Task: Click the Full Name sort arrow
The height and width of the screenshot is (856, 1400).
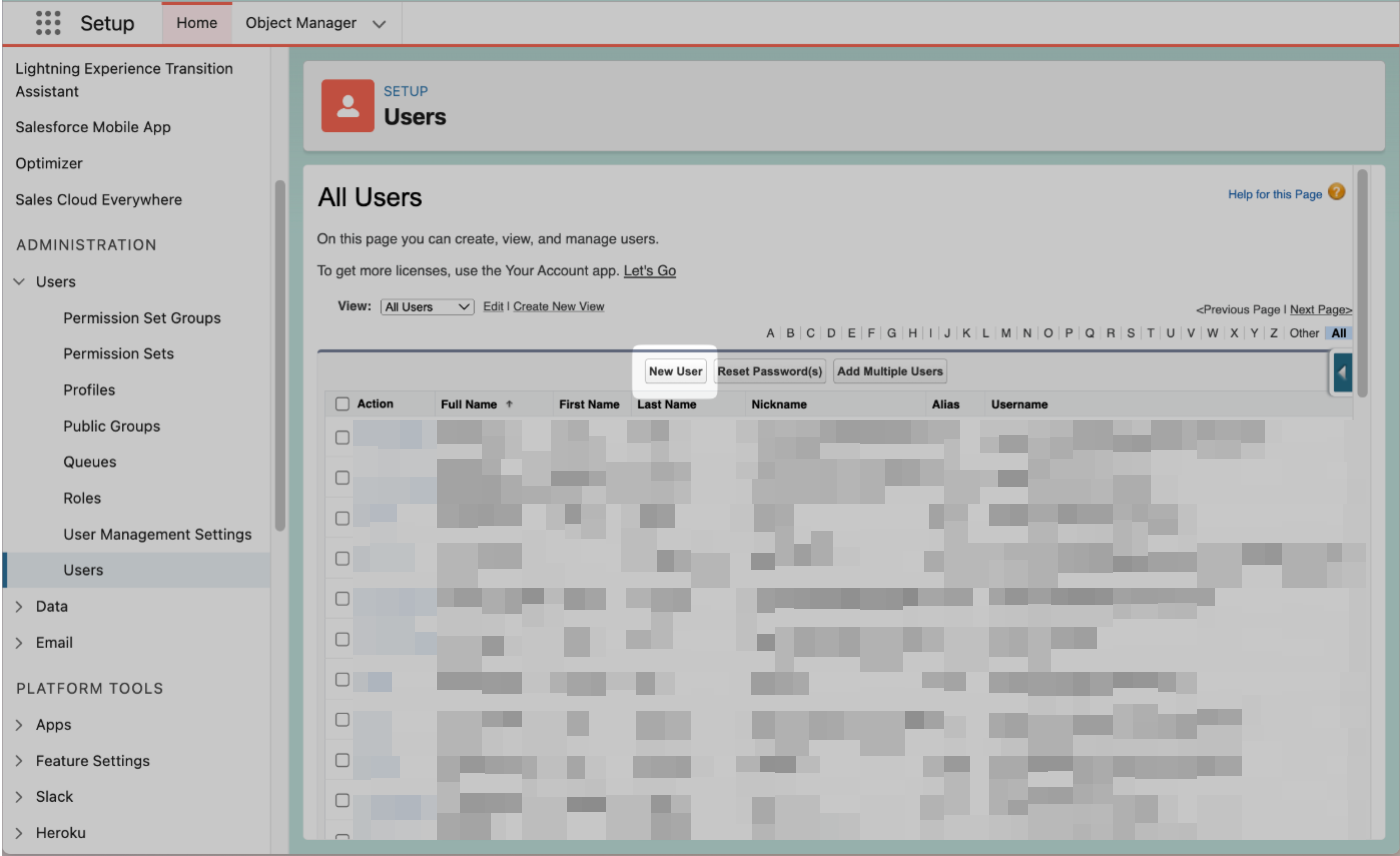Action: click(509, 404)
